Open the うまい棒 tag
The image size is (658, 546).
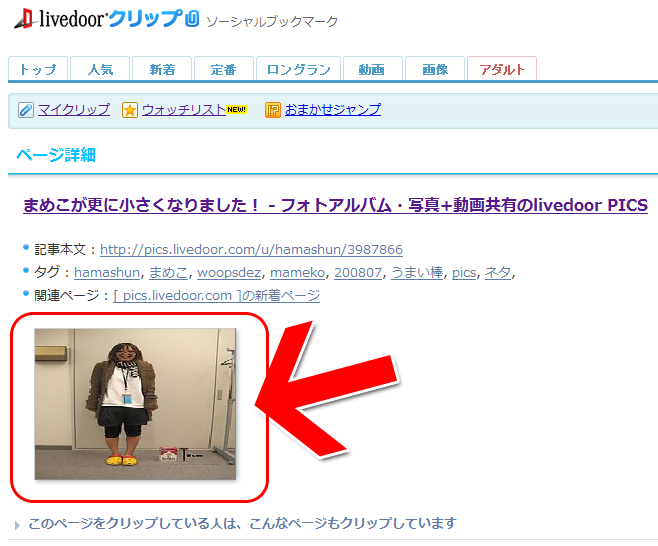[x=417, y=273]
